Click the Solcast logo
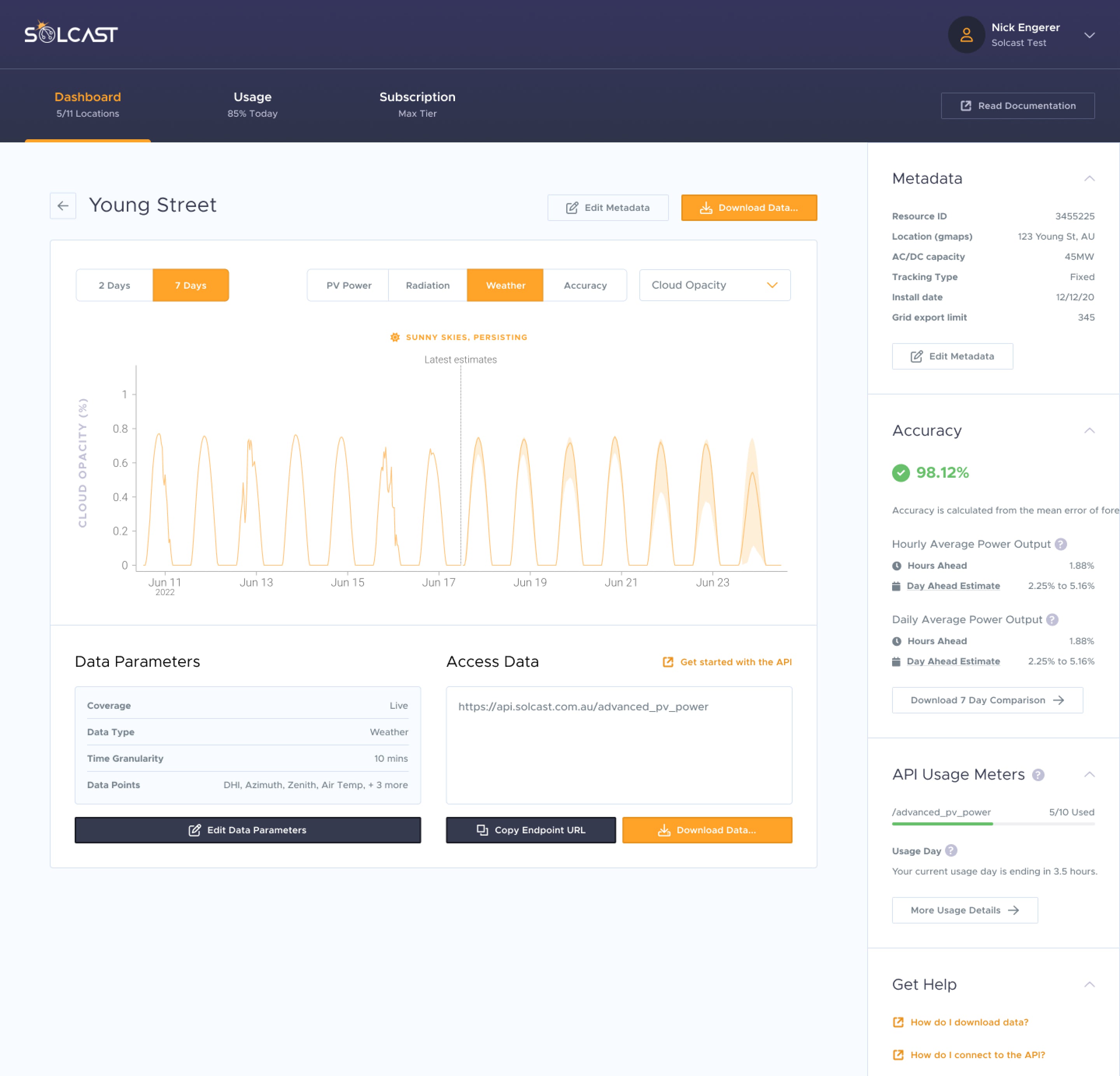Screen dimensions: 1120x1076 coord(71,34)
